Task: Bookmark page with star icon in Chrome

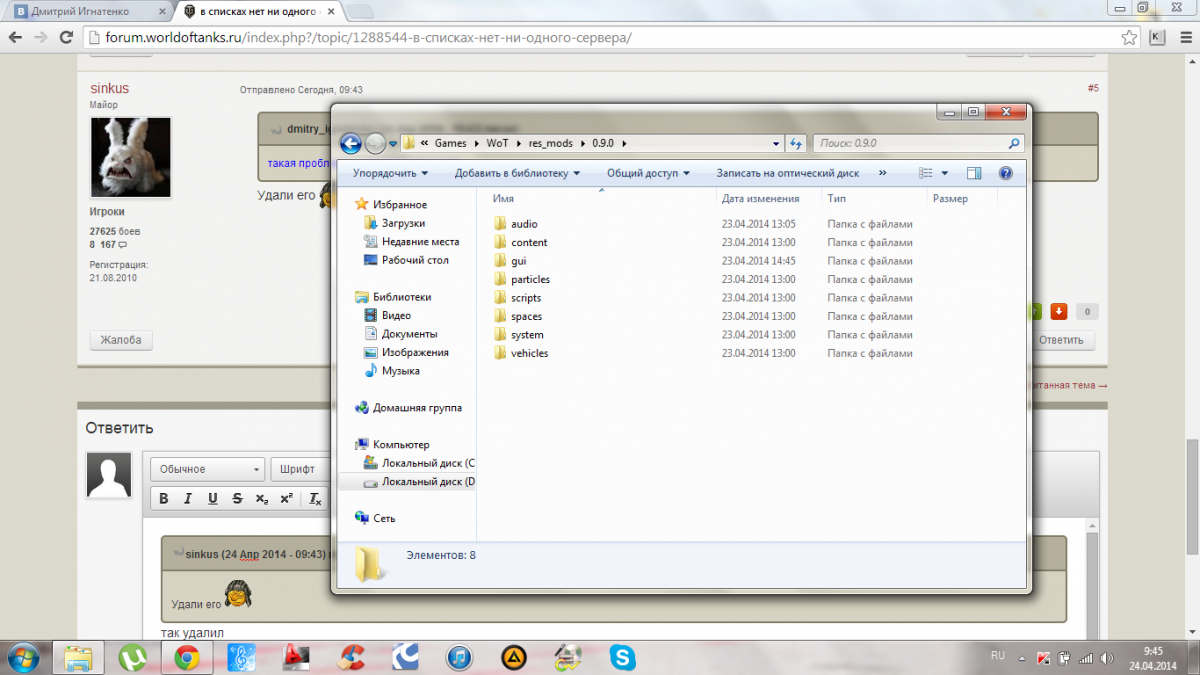Action: click(x=1128, y=38)
